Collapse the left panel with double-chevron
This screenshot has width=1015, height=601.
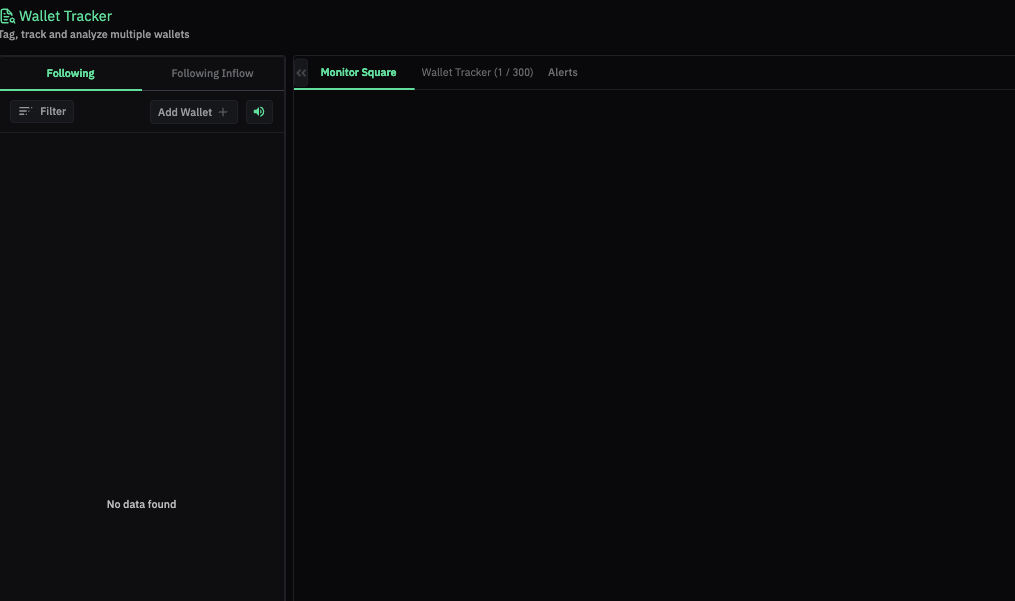[301, 73]
